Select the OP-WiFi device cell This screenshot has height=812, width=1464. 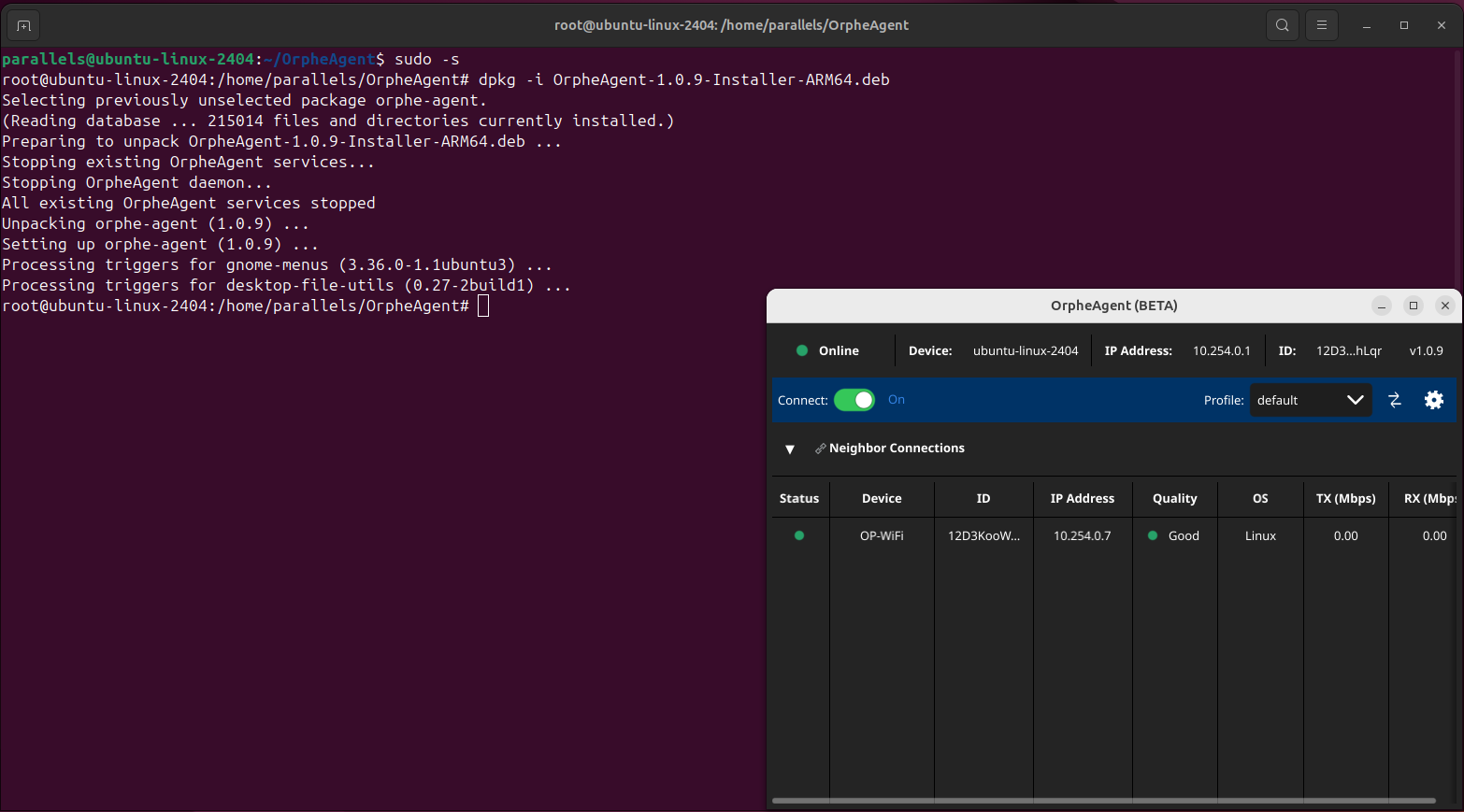881,535
